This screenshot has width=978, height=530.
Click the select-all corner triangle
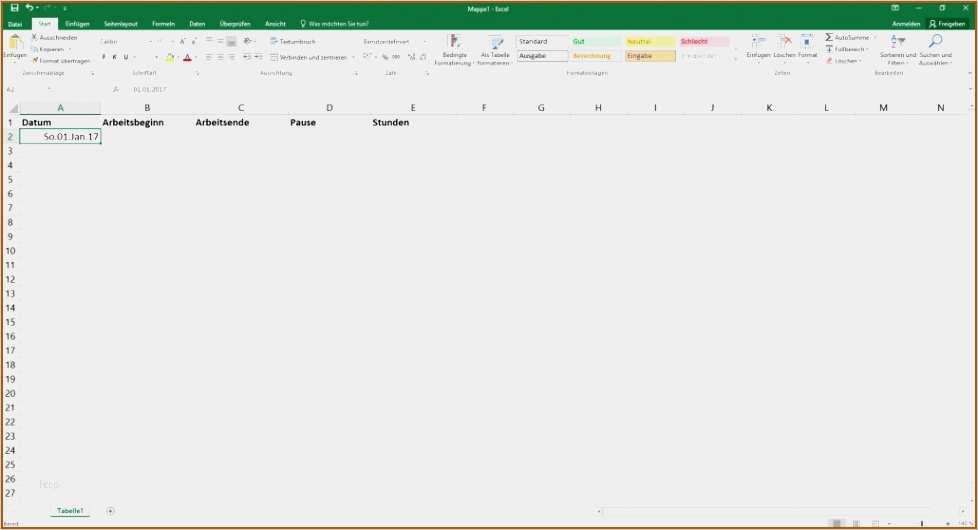[12, 108]
